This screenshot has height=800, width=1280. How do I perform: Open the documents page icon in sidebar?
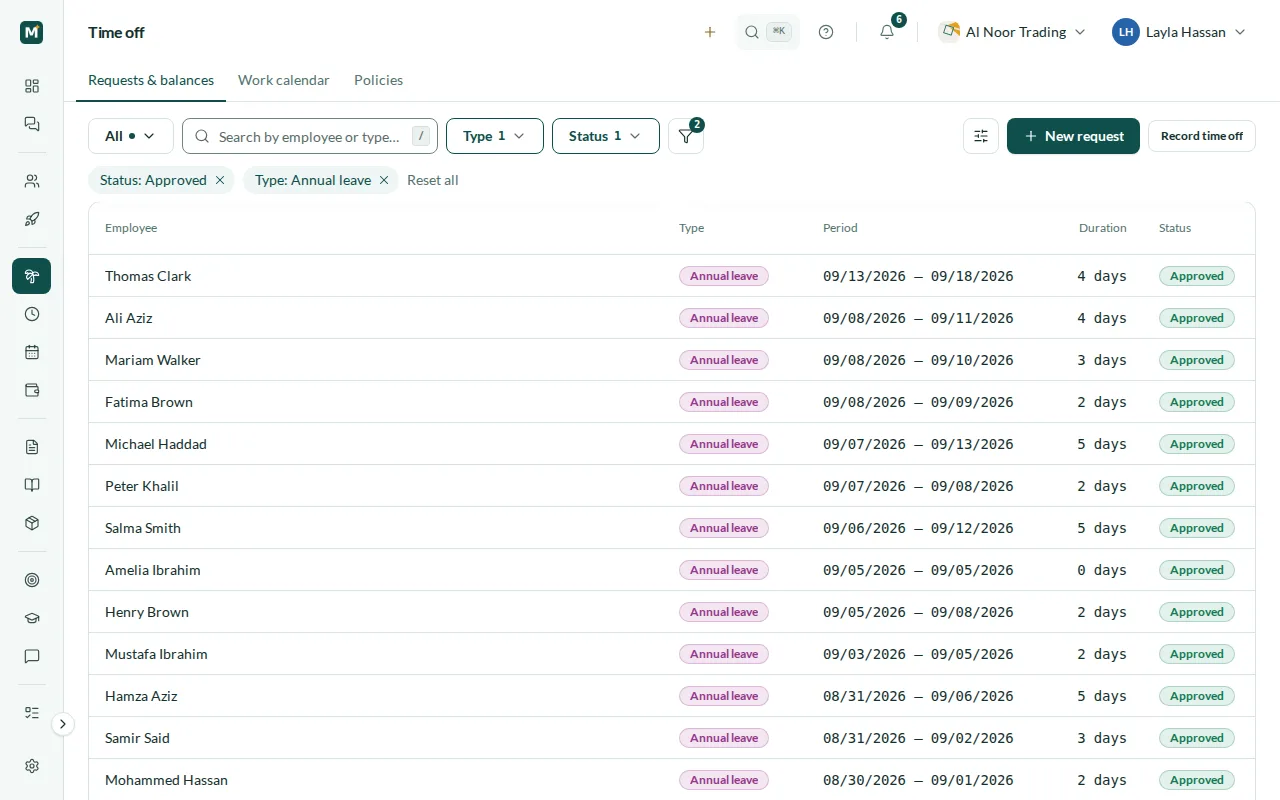point(32,447)
